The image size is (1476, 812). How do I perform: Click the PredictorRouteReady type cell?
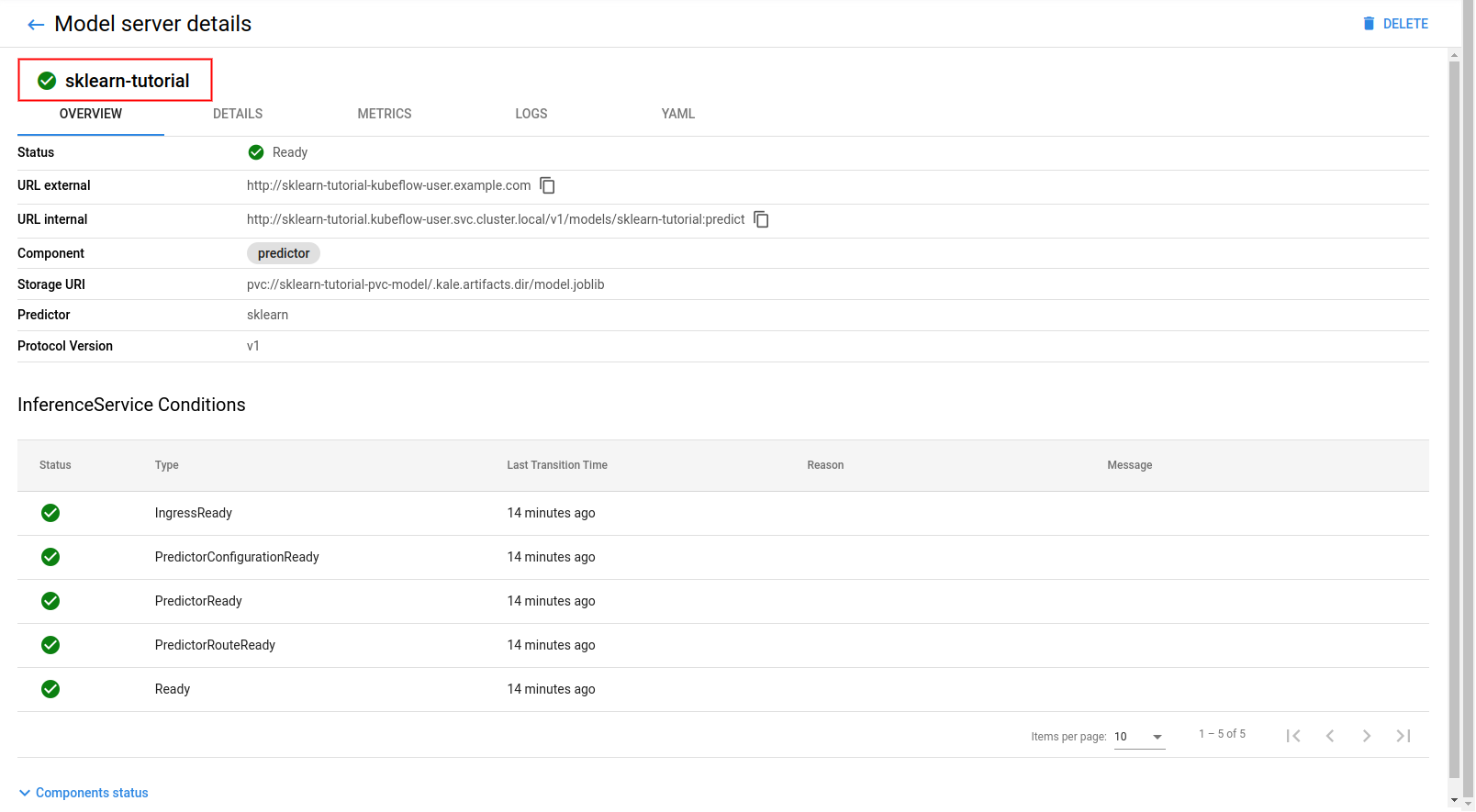(215, 645)
